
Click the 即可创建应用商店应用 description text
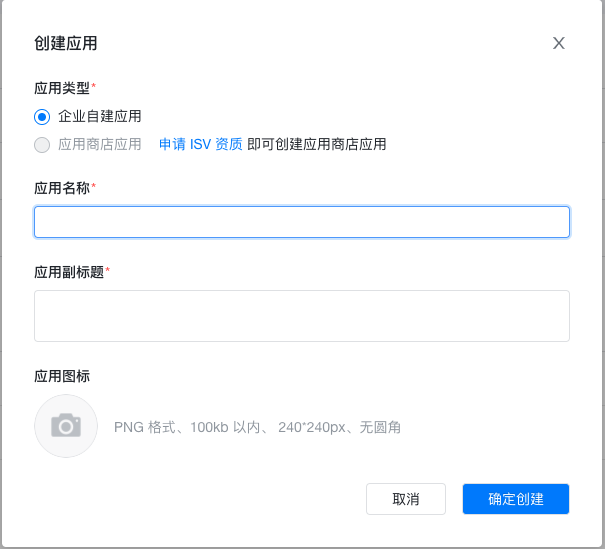(317, 144)
